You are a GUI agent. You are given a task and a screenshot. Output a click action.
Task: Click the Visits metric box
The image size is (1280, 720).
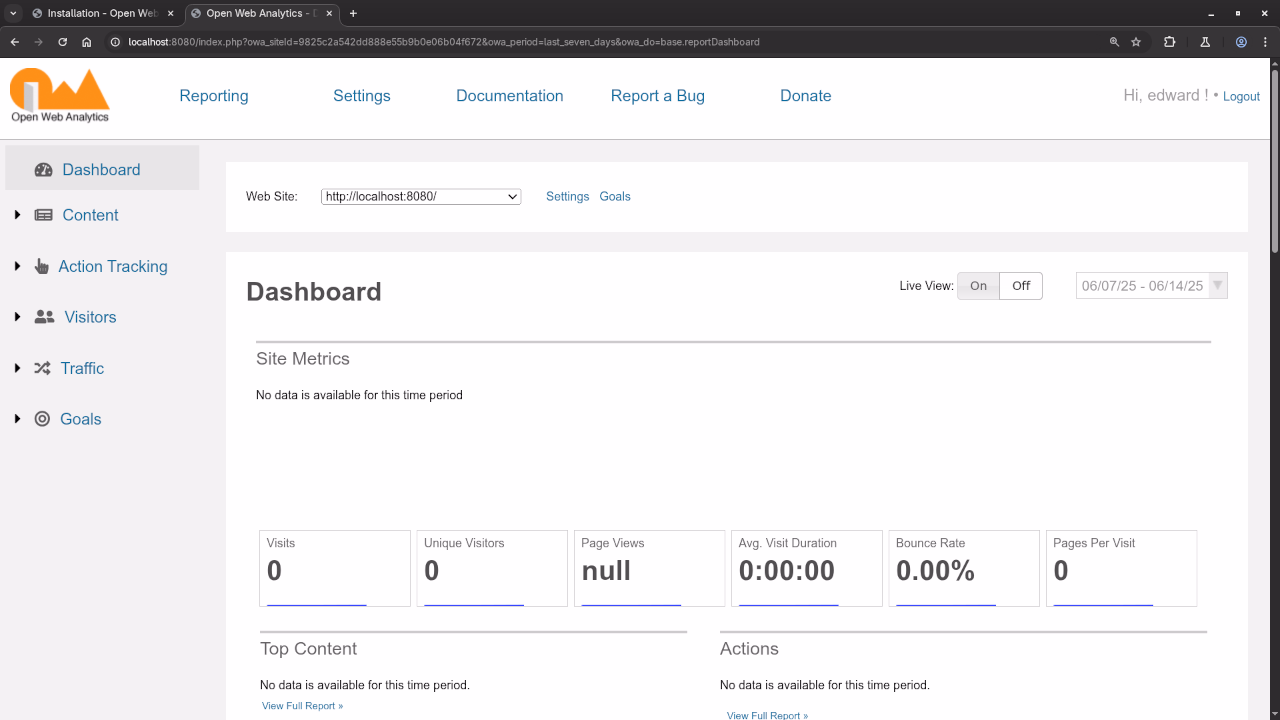tap(335, 568)
